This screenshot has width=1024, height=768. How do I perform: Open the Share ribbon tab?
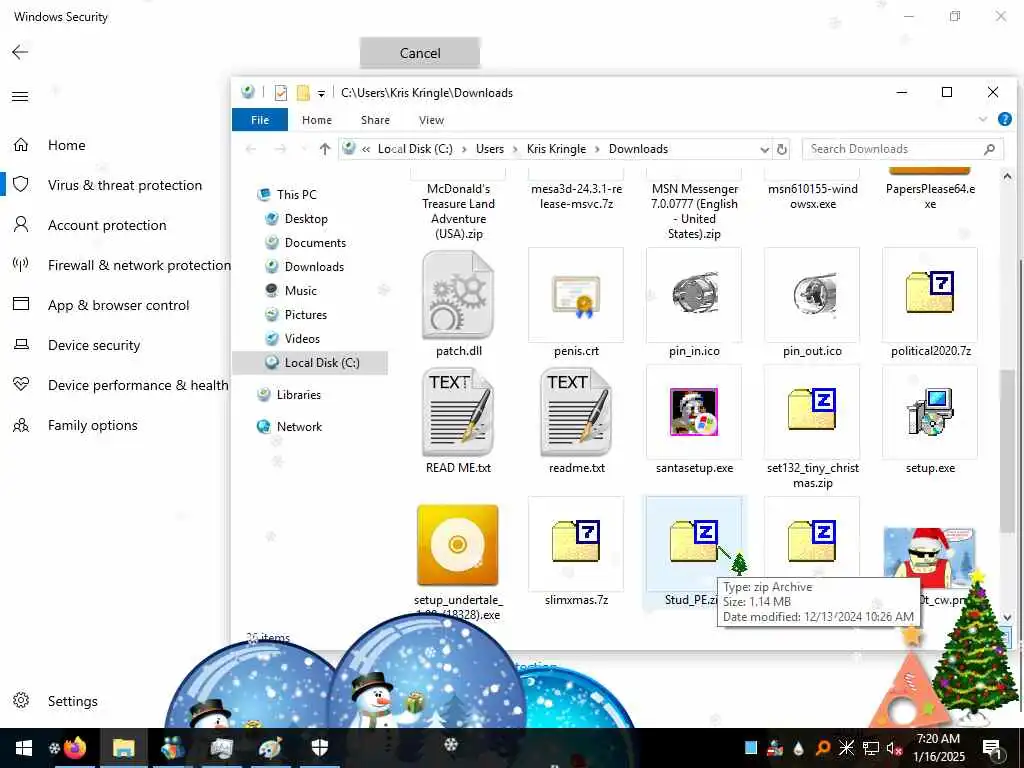pos(376,120)
